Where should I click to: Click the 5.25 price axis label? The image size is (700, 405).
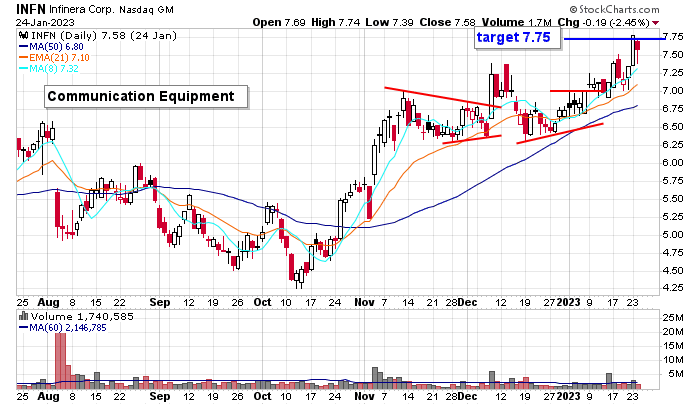(673, 217)
